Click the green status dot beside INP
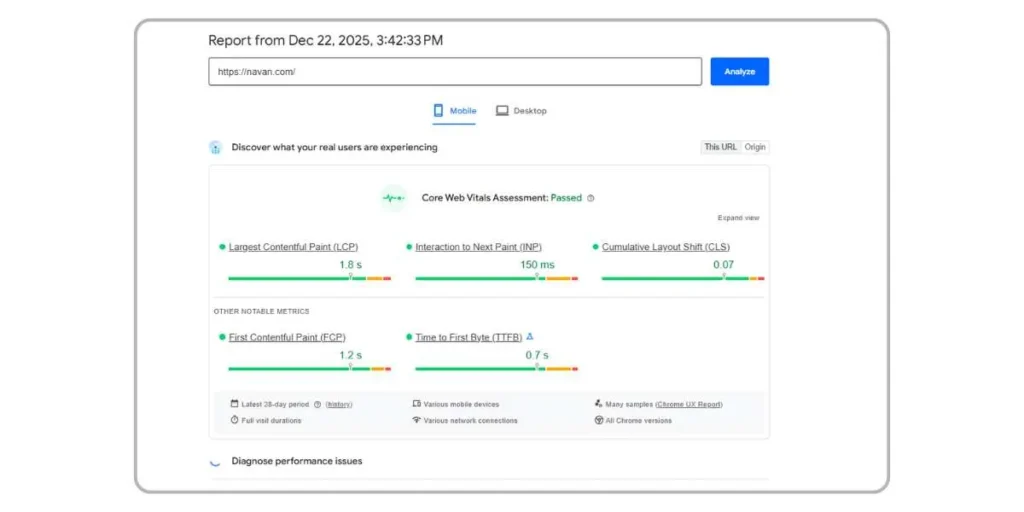Viewport: 1024px width, 512px height. click(409, 247)
